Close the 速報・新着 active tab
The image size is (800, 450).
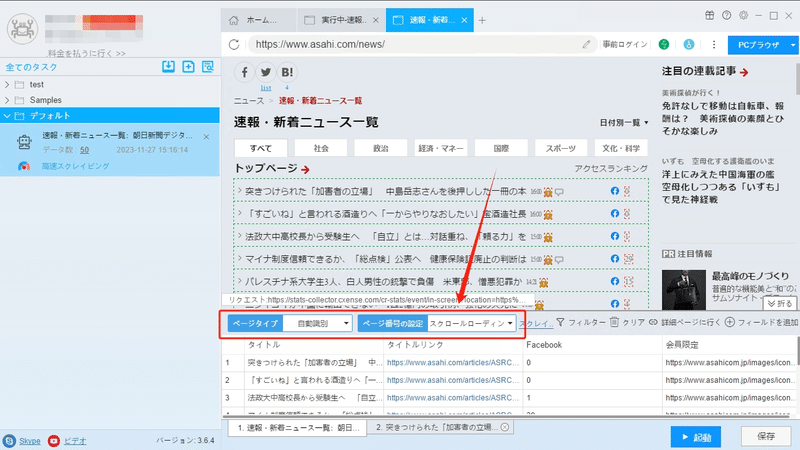pos(464,20)
